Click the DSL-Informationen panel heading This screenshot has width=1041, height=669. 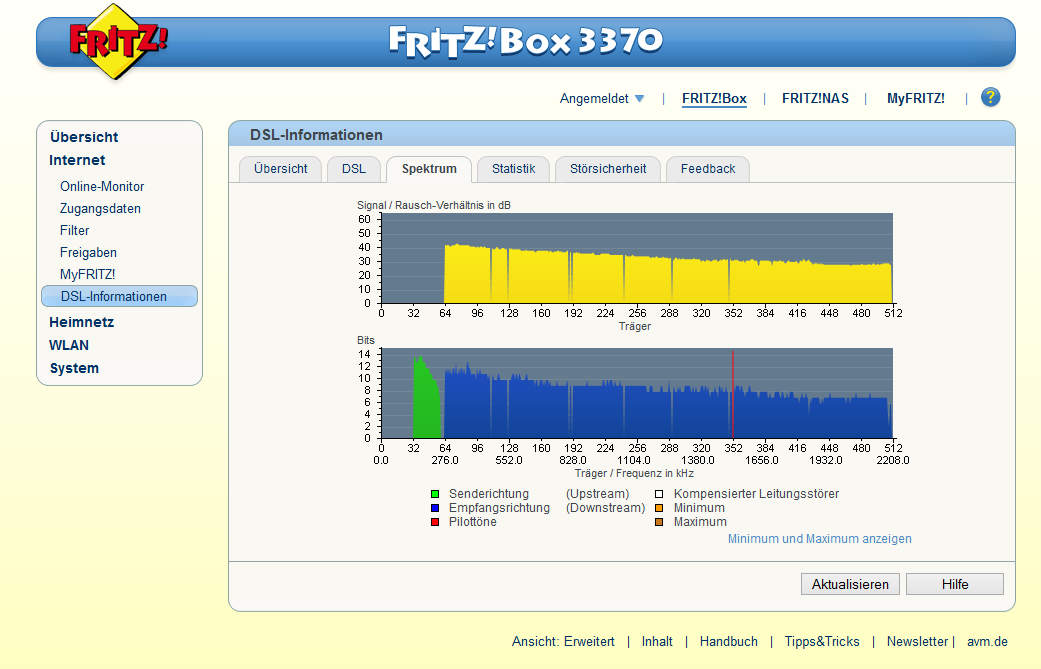pos(316,135)
